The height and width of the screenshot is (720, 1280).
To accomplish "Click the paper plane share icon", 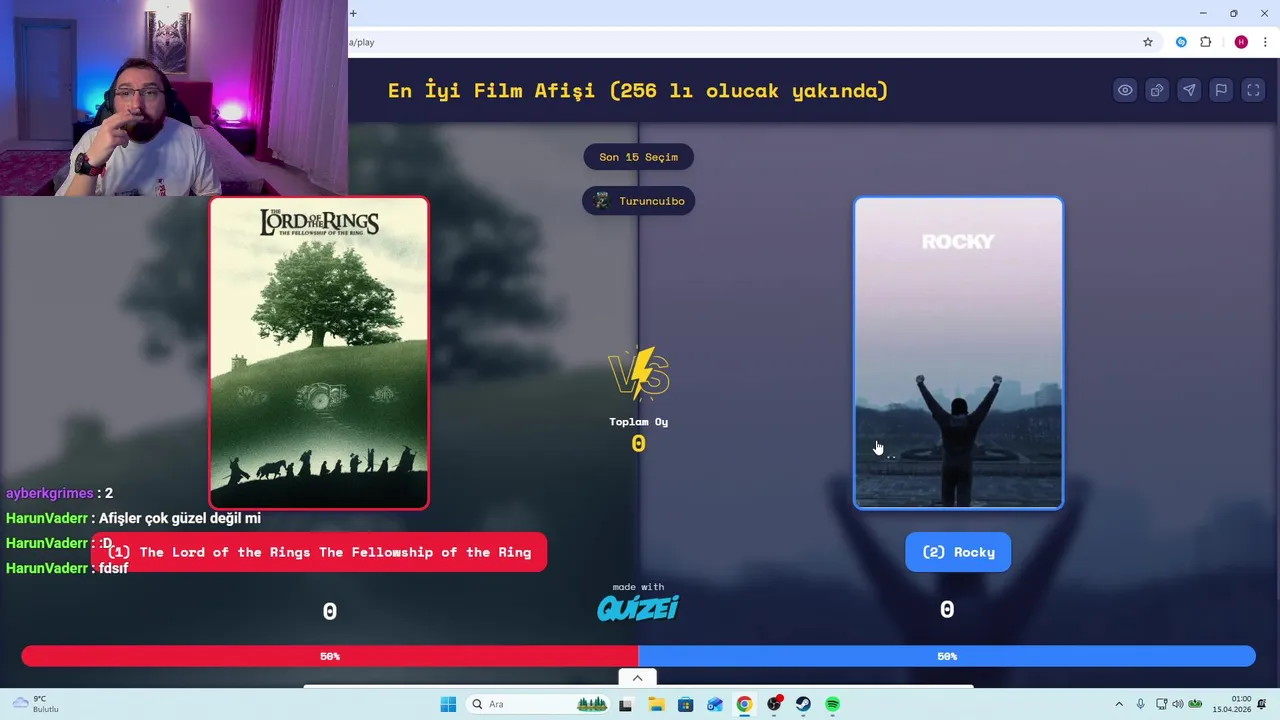I will point(1189,90).
